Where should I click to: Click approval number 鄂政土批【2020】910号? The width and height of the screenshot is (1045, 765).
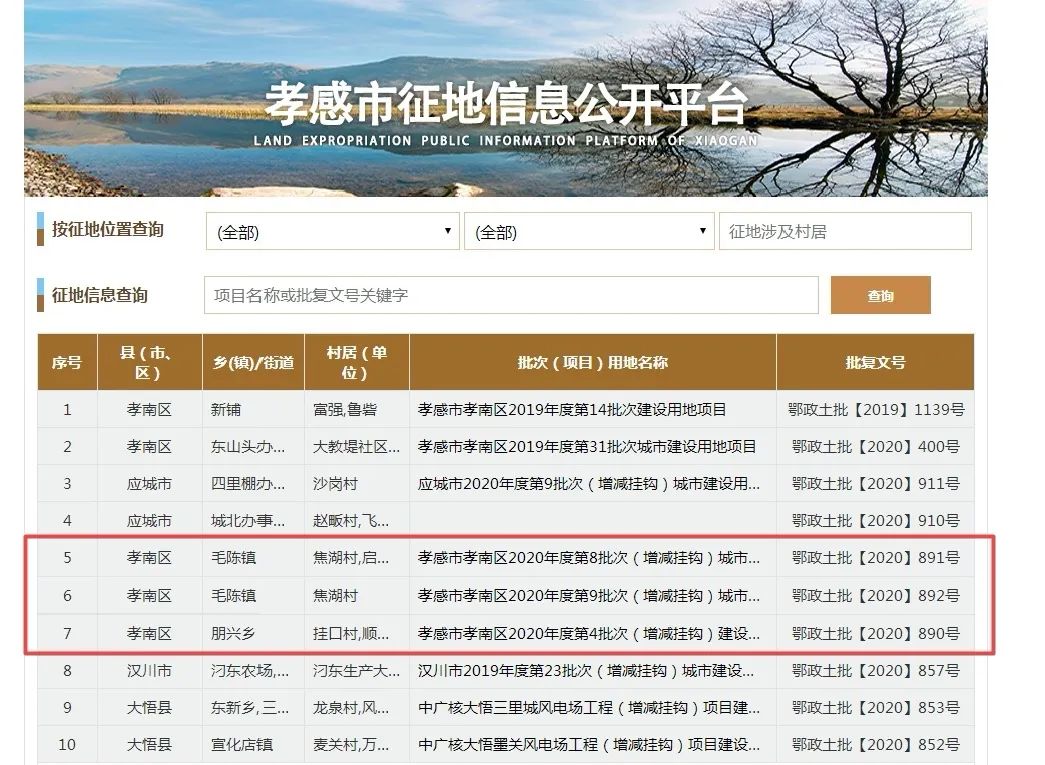[x=875, y=521]
